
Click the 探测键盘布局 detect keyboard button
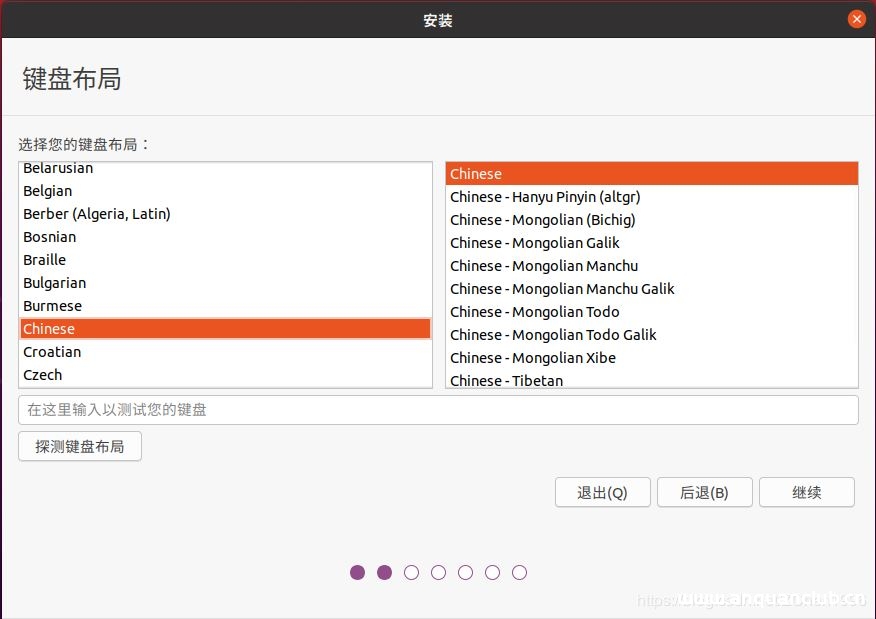click(x=79, y=446)
